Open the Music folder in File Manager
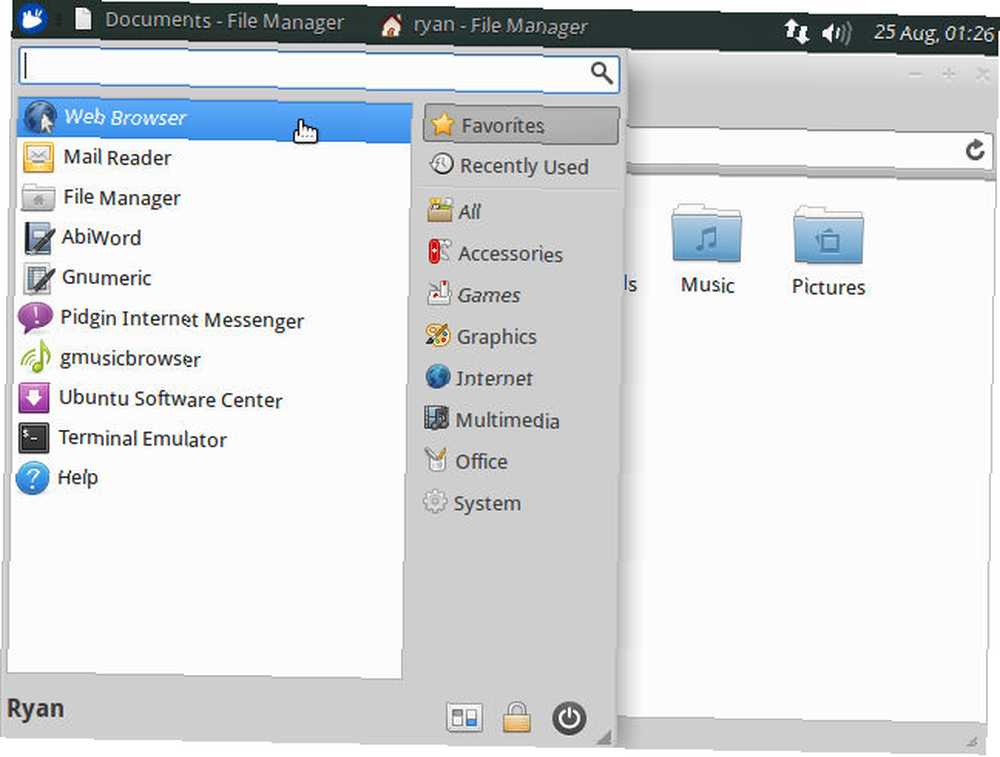The image size is (1000, 757). [707, 249]
